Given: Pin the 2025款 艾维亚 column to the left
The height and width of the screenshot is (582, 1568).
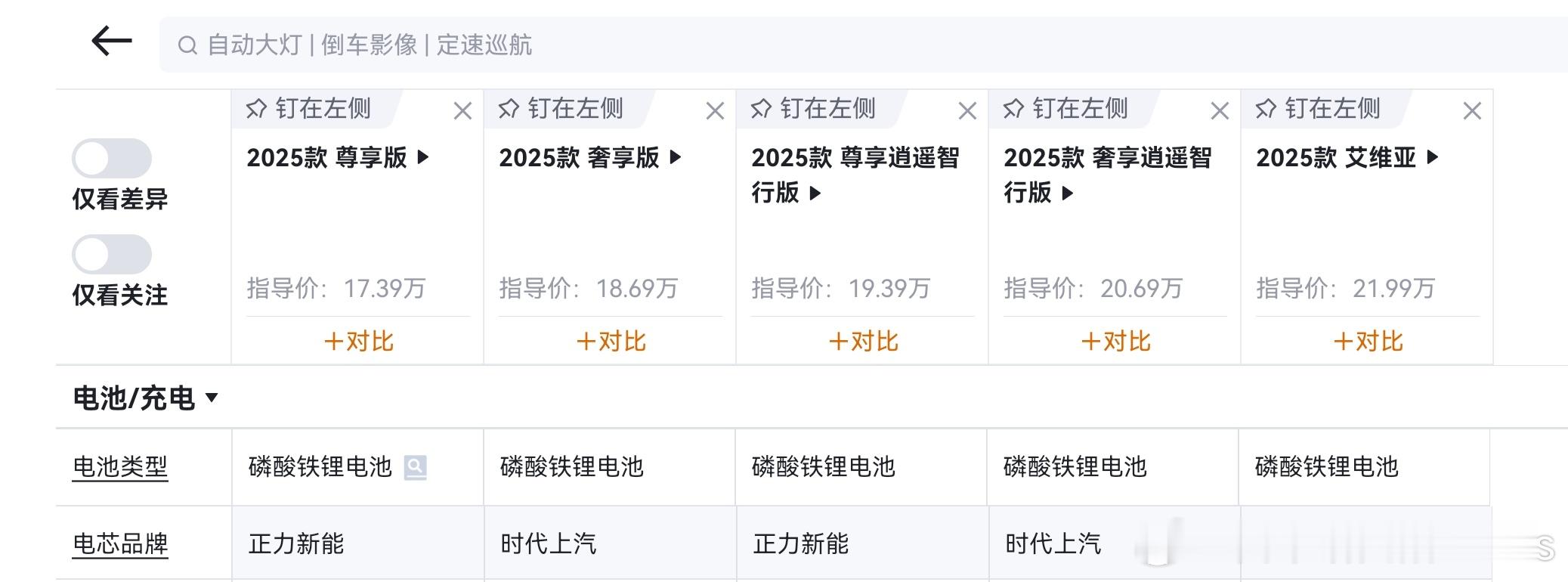Looking at the screenshot, I should (x=1318, y=109).
